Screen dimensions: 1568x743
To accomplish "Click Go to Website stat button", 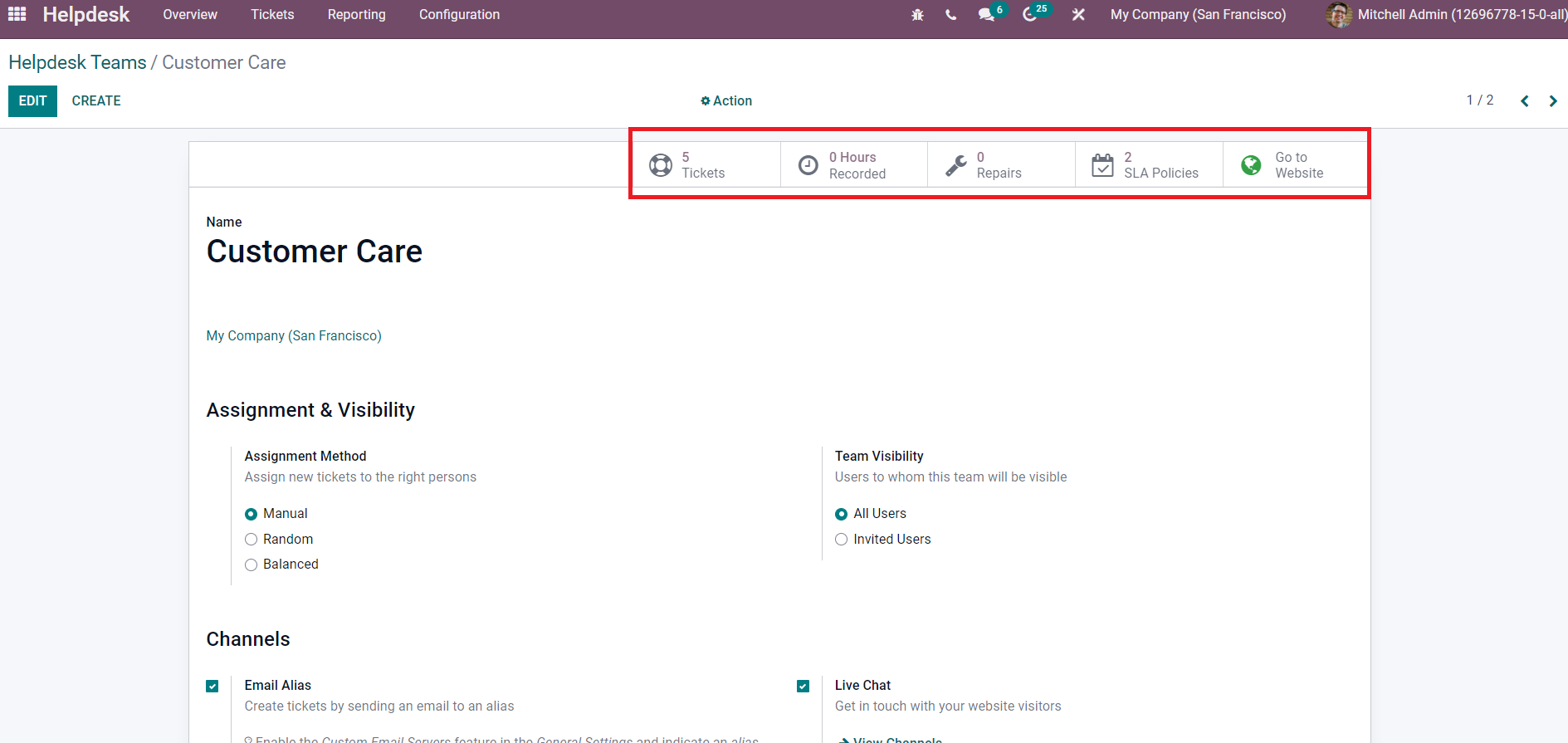I will 1295,165.
